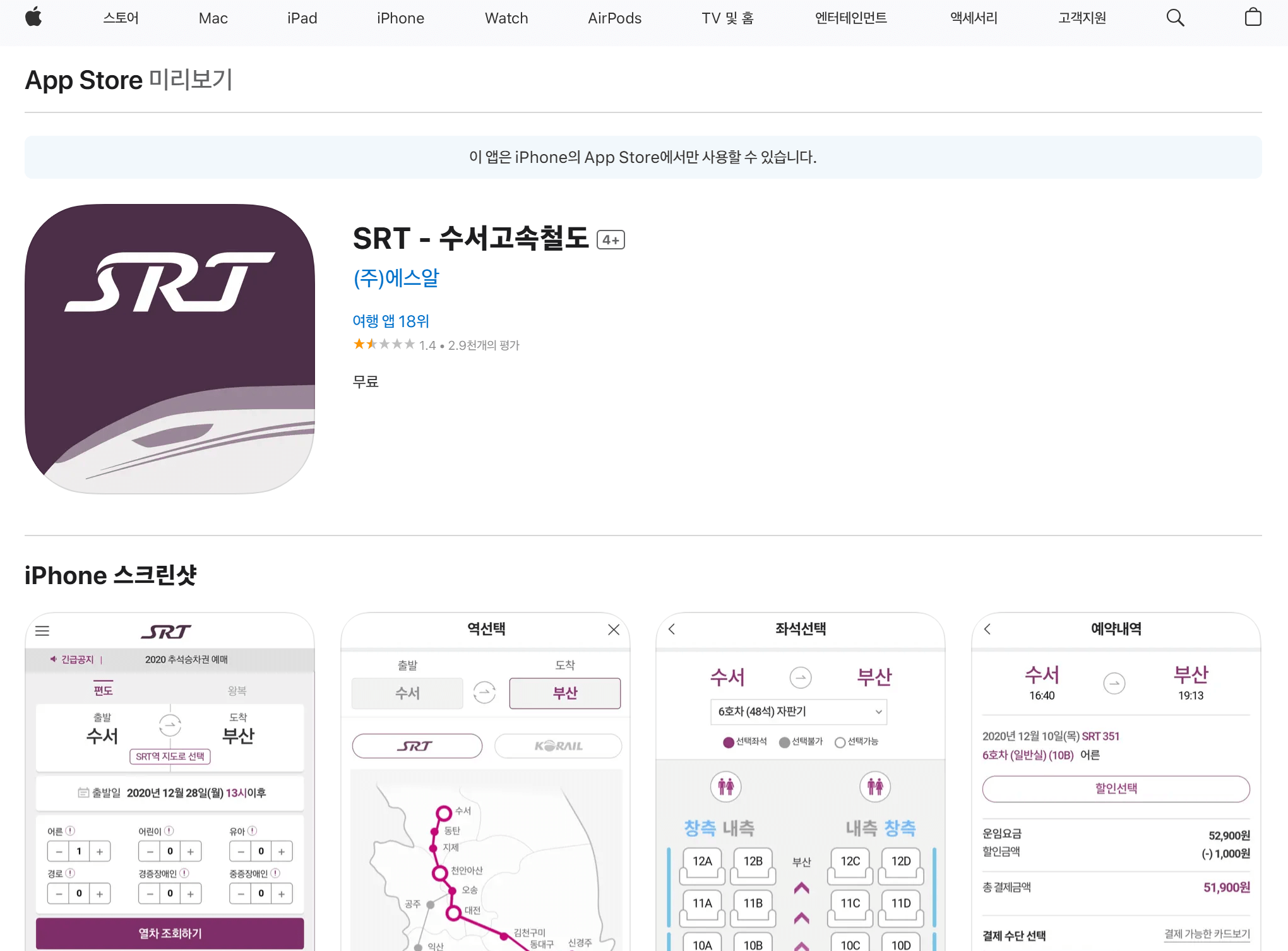1288x951 pixels.
Task: Select the SRT carrier filter button
Action: [x=417, y=746]
